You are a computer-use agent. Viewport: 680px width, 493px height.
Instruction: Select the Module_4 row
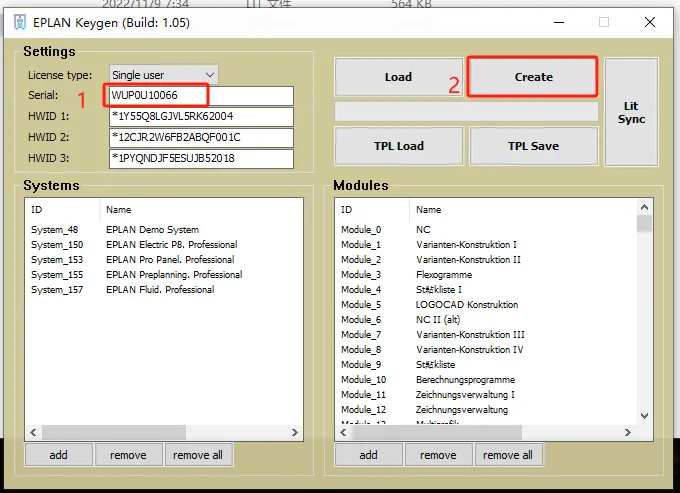[486, 290]
